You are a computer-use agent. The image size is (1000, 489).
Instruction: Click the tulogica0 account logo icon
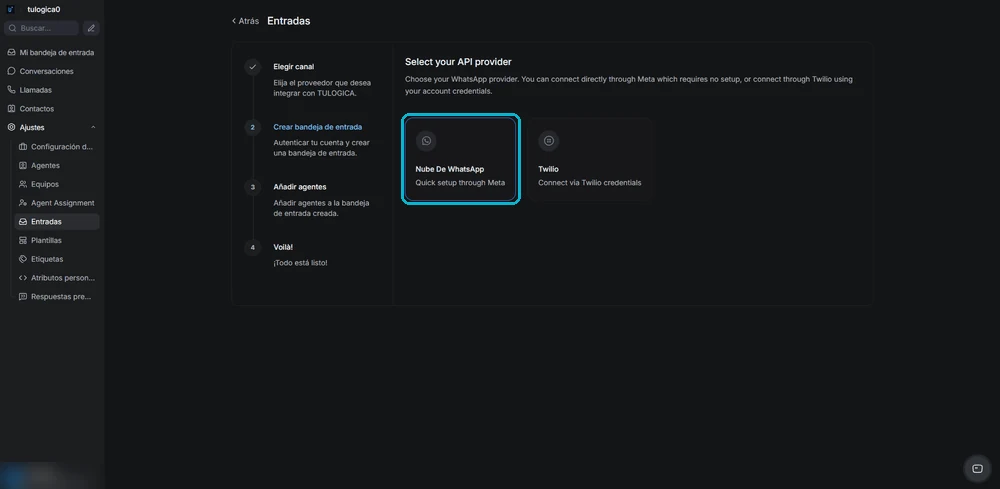(x=10, y=10)
